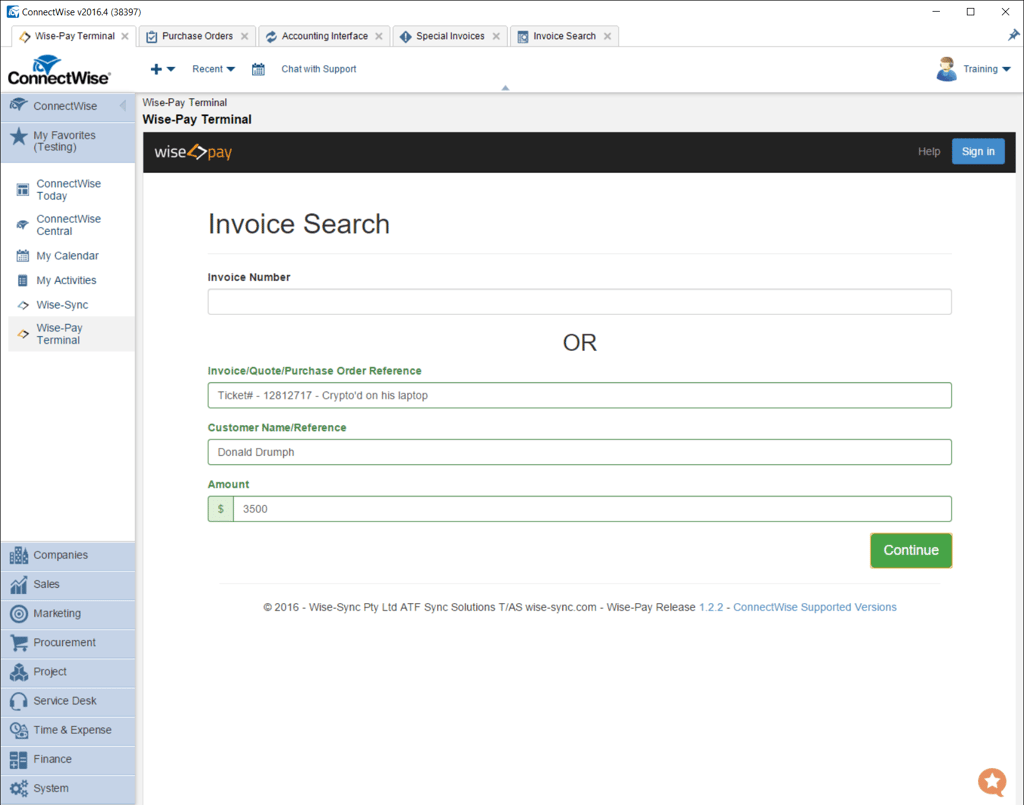Viewport: 1024px width, 805px height.
Task: Open the calendar icon in top toolbar
Action: (258, 69)
